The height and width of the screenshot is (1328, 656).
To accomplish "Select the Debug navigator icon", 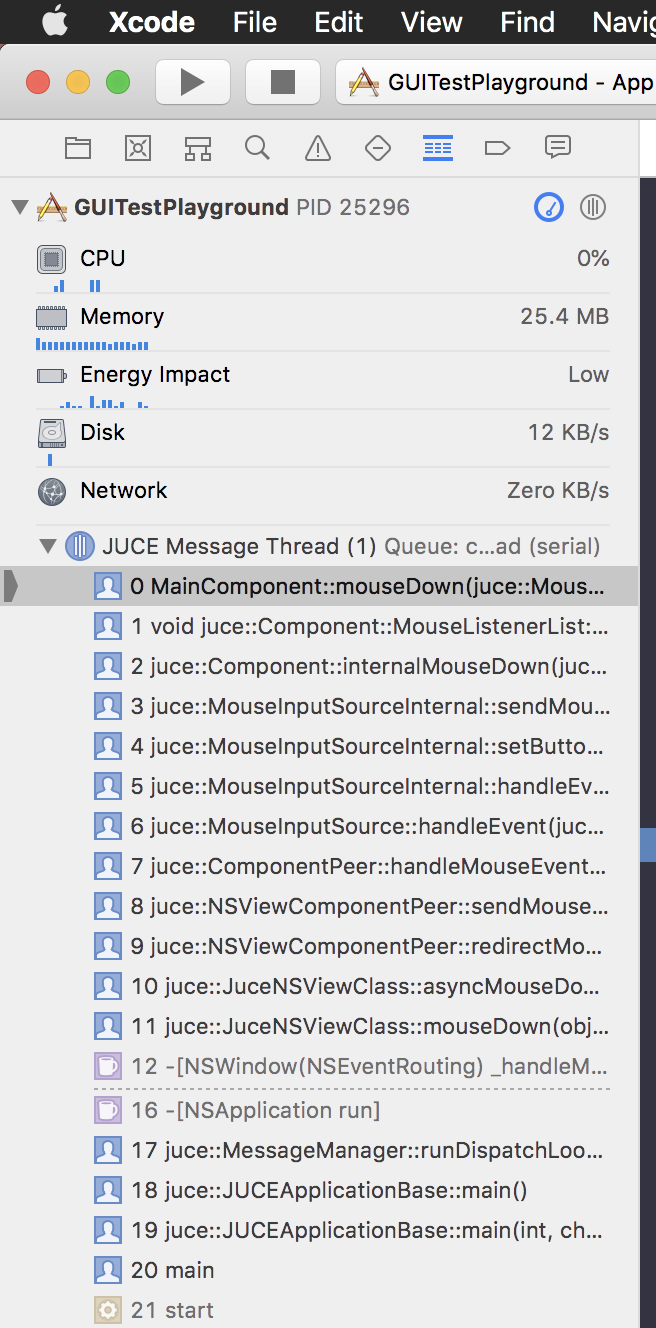I will tap(438, 148).
